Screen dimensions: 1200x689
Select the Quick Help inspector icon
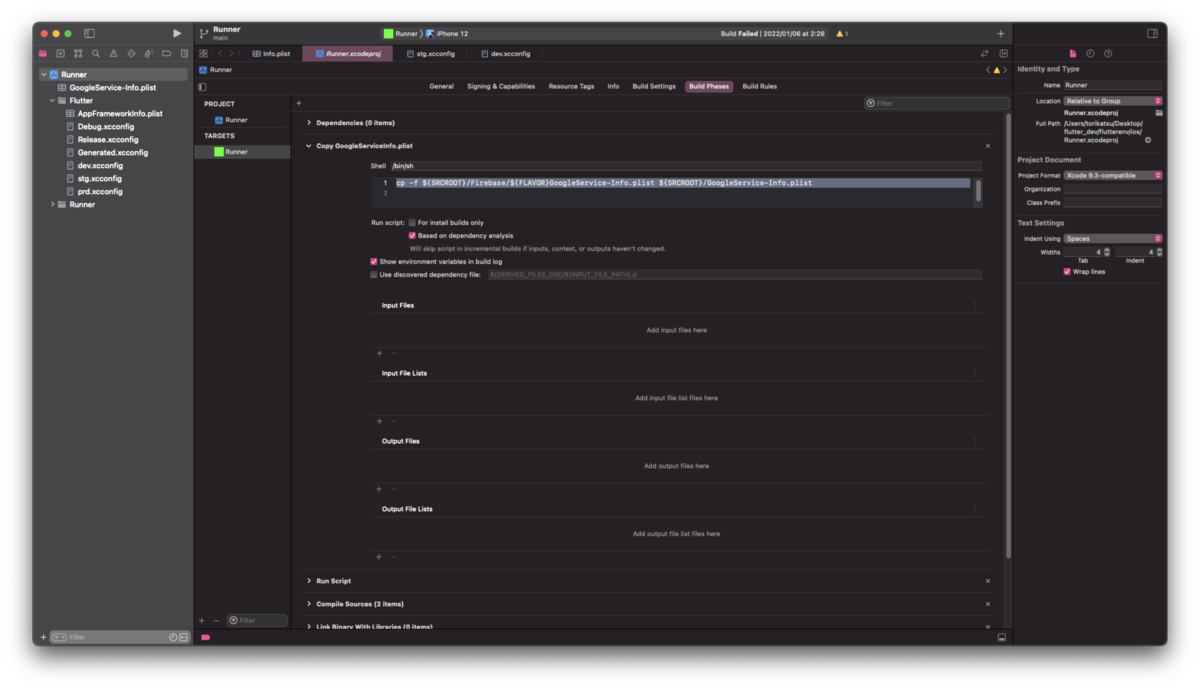[x=1108, y=53]
